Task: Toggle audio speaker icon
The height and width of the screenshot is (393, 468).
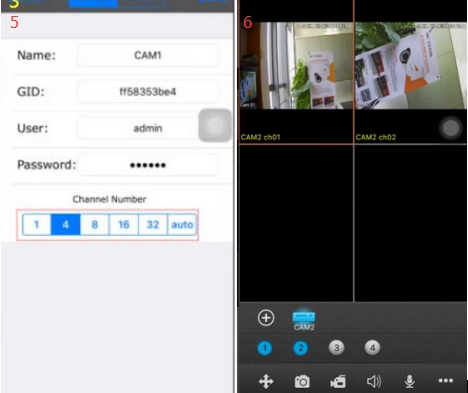Action: [374, 381]
